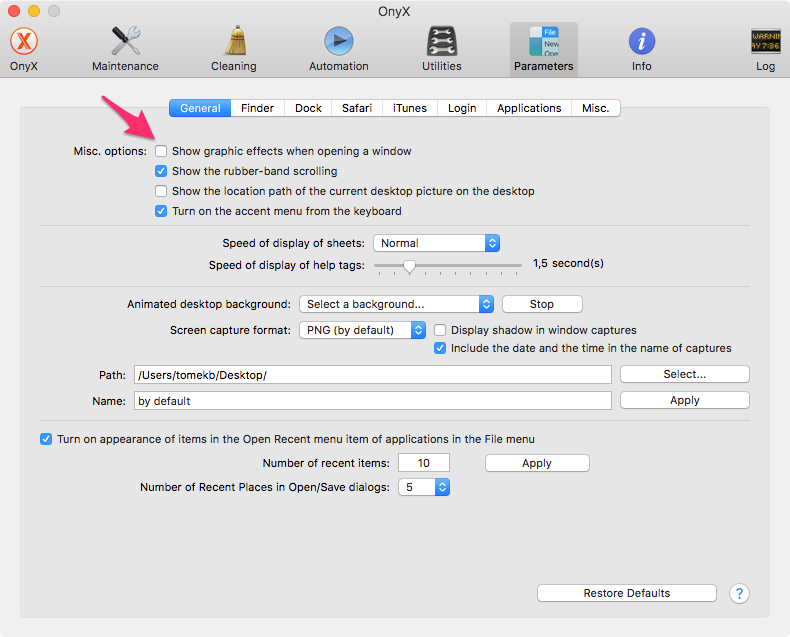This screenshot has width=790, height=637.
Task: Click the Number of recent items field
Action: tap(424, 463)
